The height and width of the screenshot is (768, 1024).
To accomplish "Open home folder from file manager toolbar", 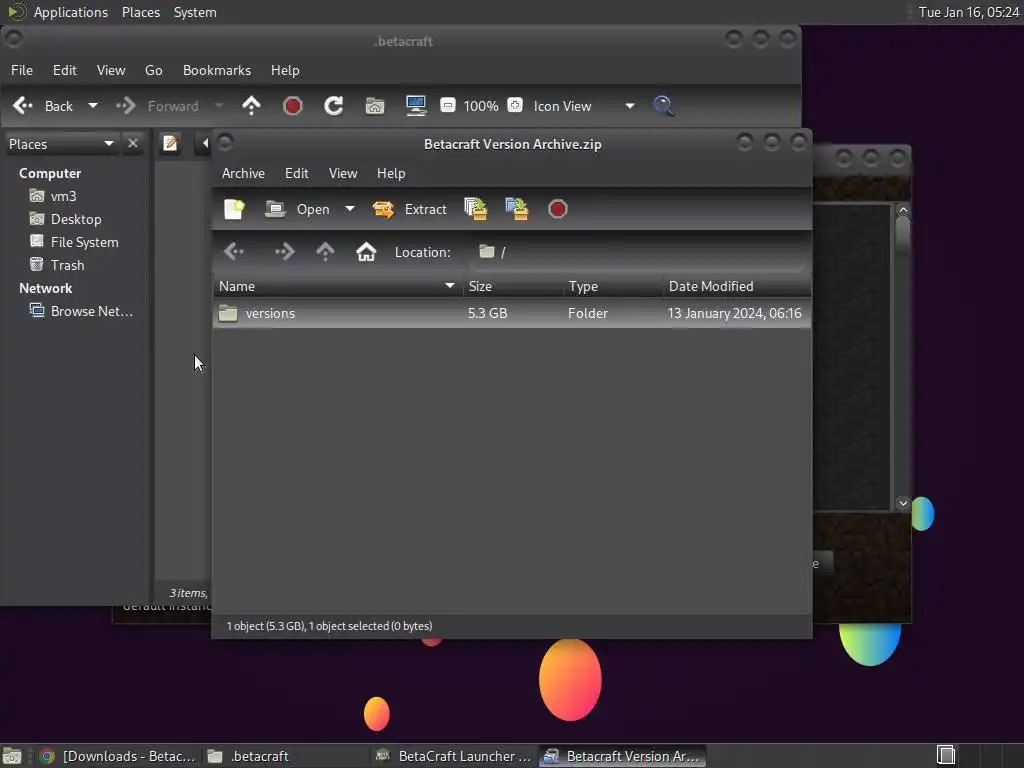I will (375, 106).
